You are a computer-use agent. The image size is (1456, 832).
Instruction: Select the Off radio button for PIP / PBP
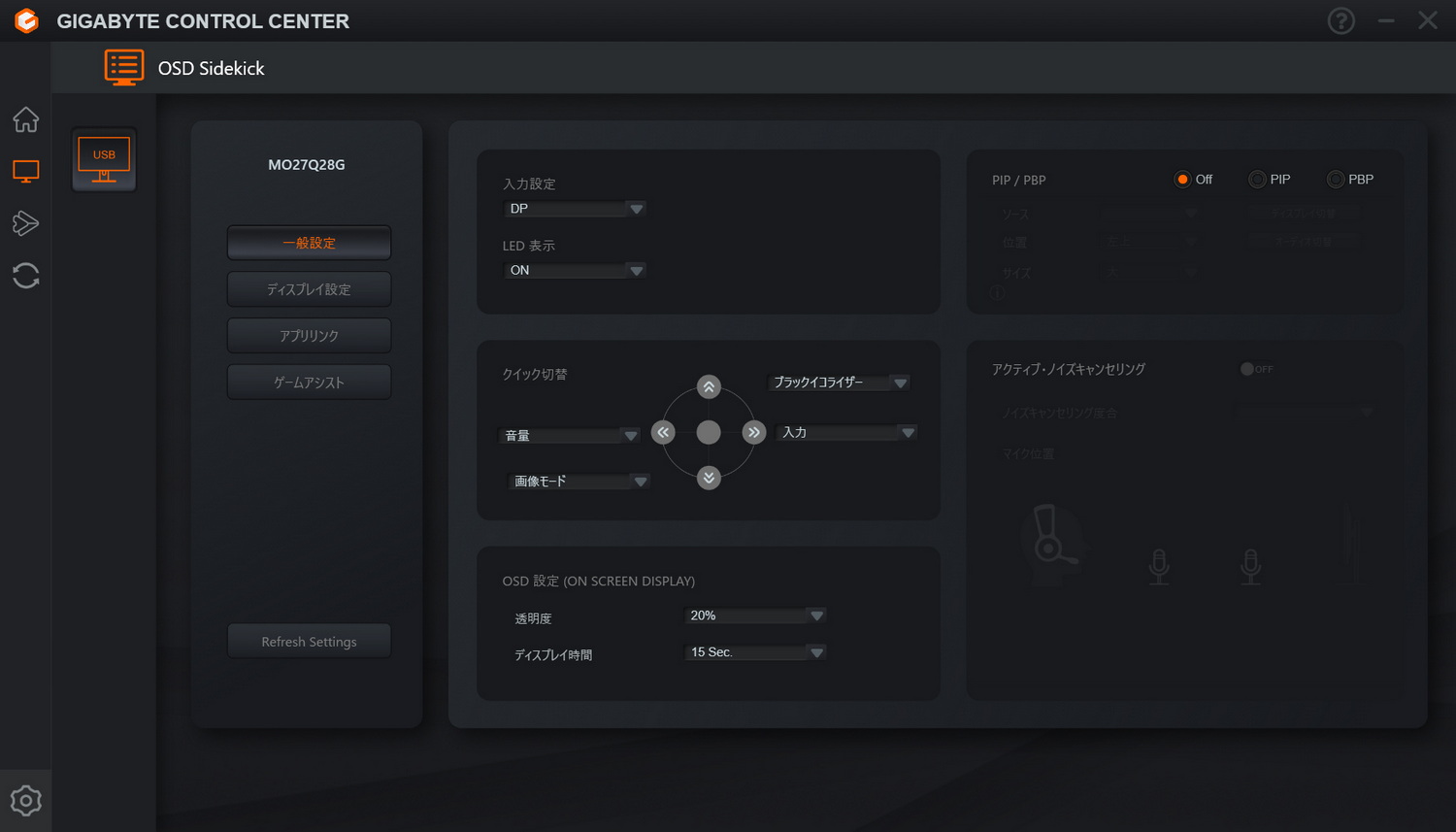(x=1182, y=180)
